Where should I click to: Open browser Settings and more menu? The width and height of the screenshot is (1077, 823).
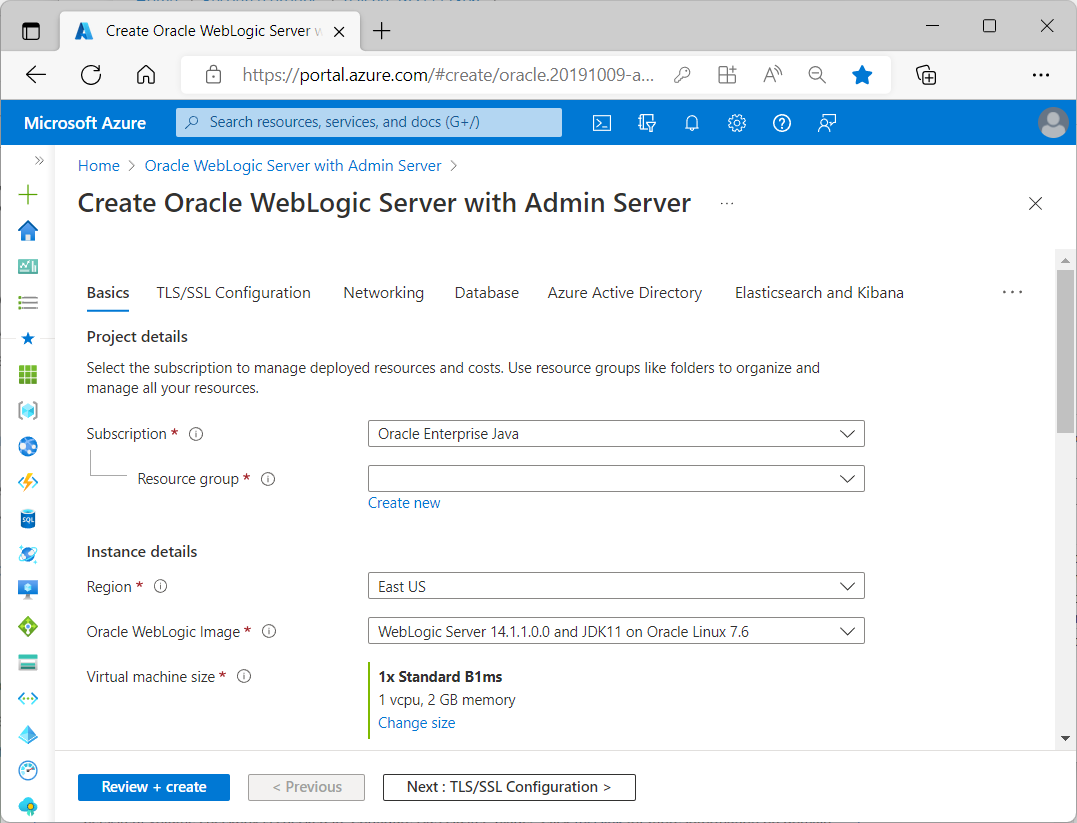1041,74
